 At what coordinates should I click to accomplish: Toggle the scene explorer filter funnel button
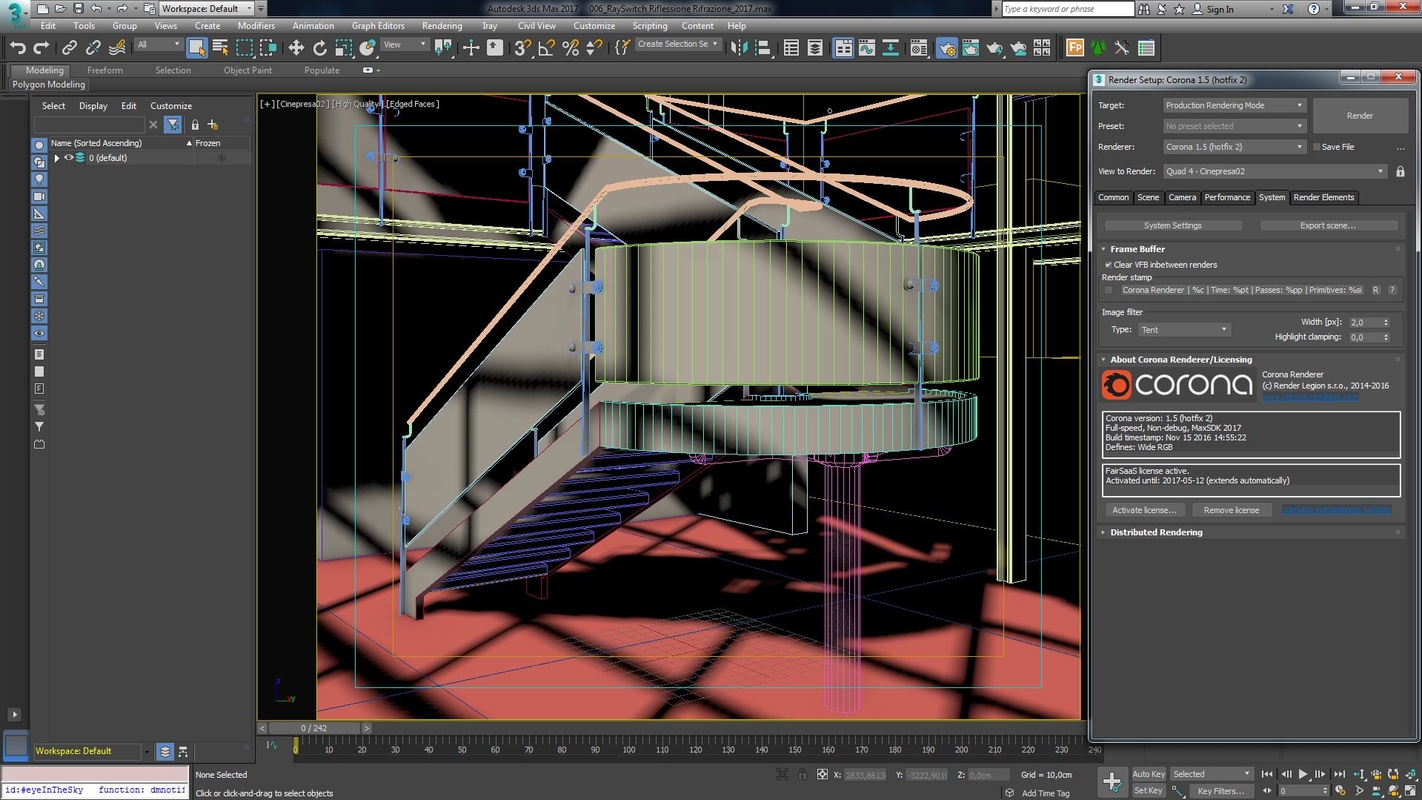coord(173,125)
